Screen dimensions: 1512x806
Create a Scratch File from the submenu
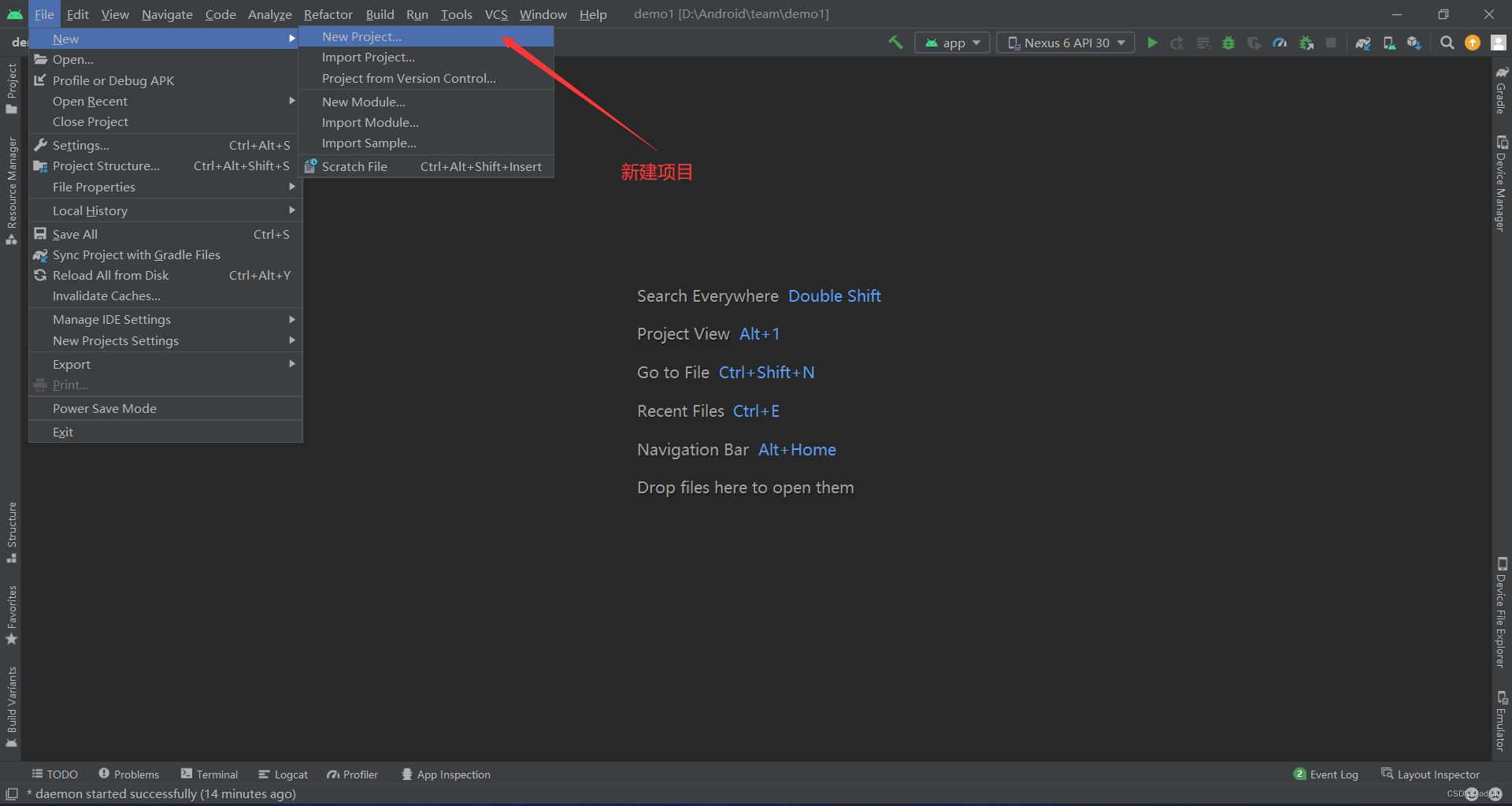tap(426, 166)
